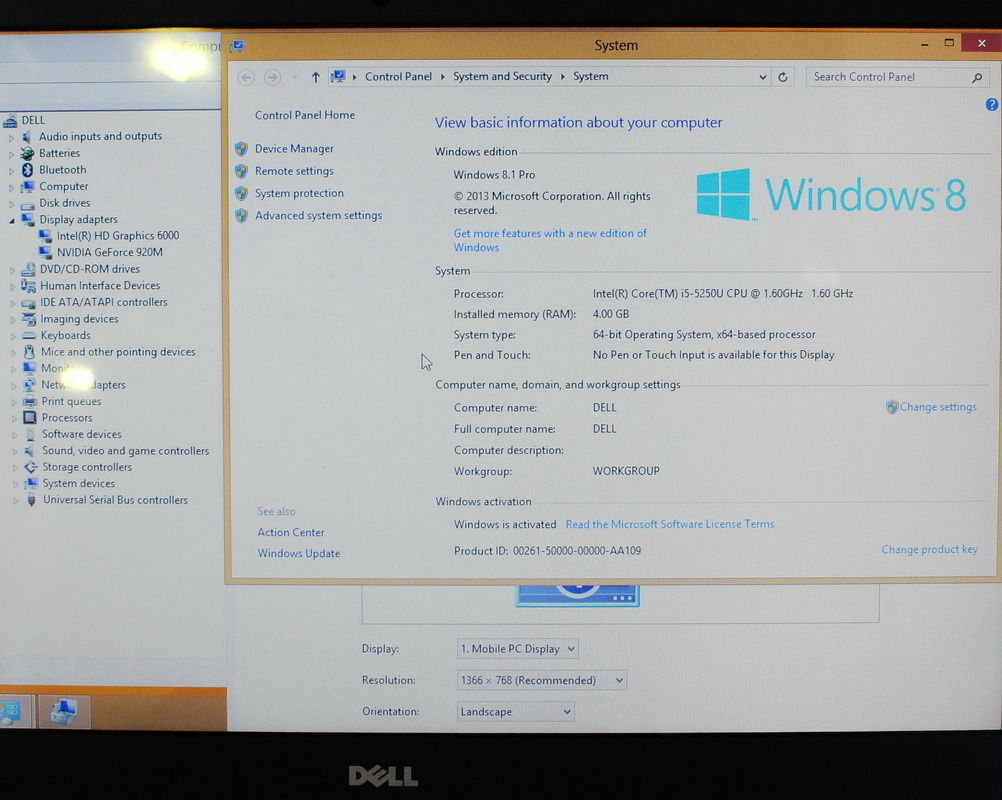Image resolution: width=1002 pixels, height=800 pixels.
Task: Click the Batteries category icon
Action: click(x=27, y=153)
